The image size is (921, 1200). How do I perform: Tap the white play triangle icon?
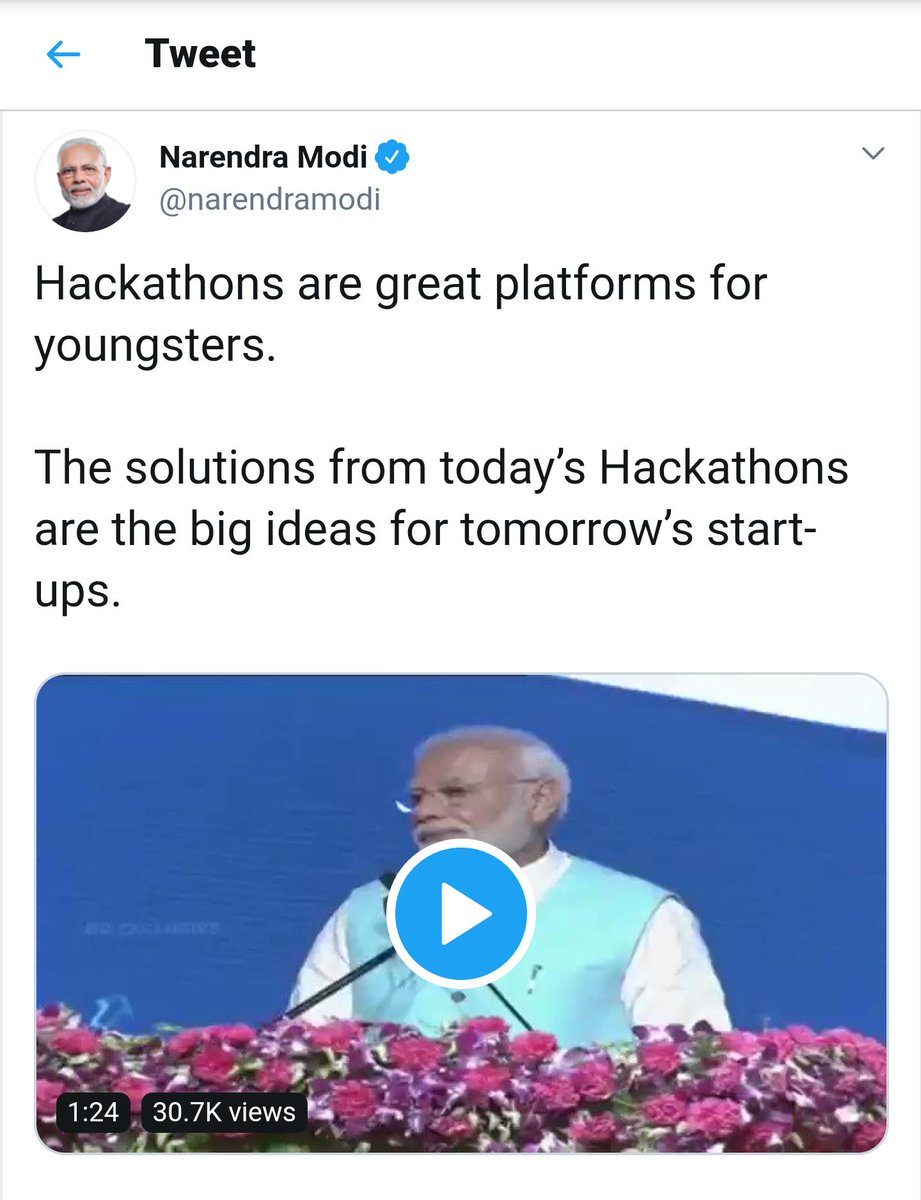click(466, 914)
